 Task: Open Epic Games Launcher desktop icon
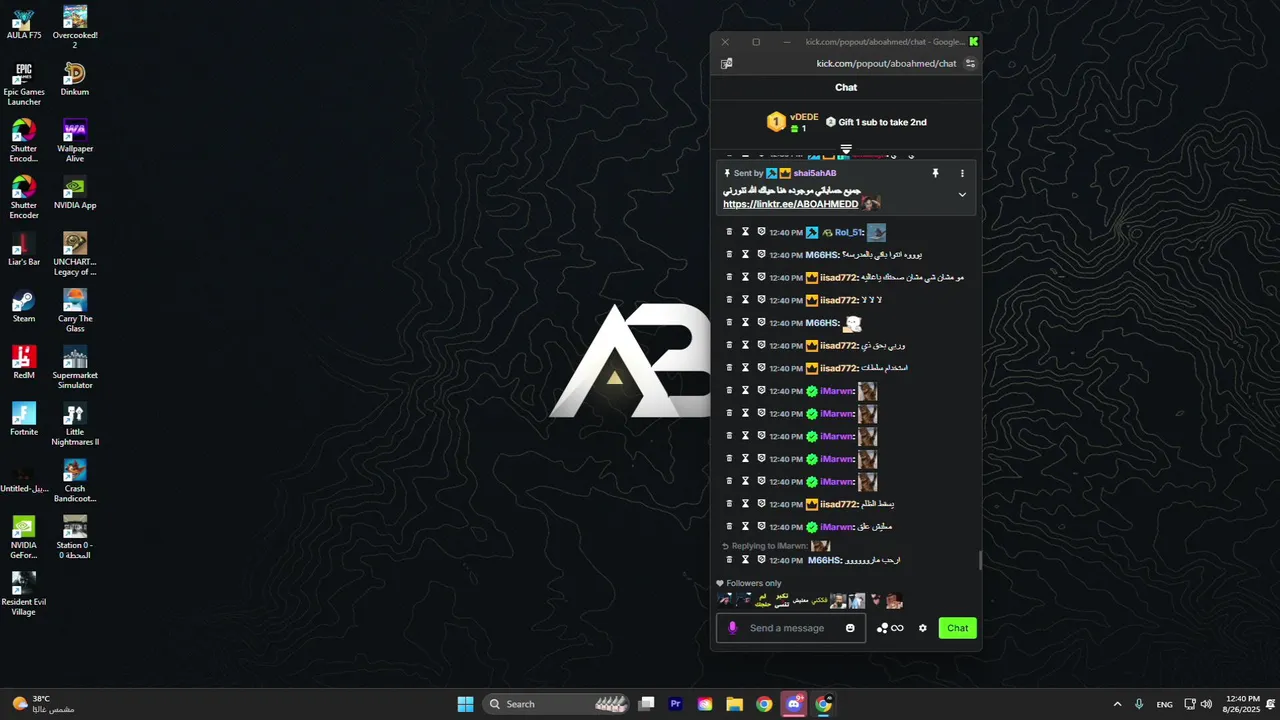[x=24, y=85]
